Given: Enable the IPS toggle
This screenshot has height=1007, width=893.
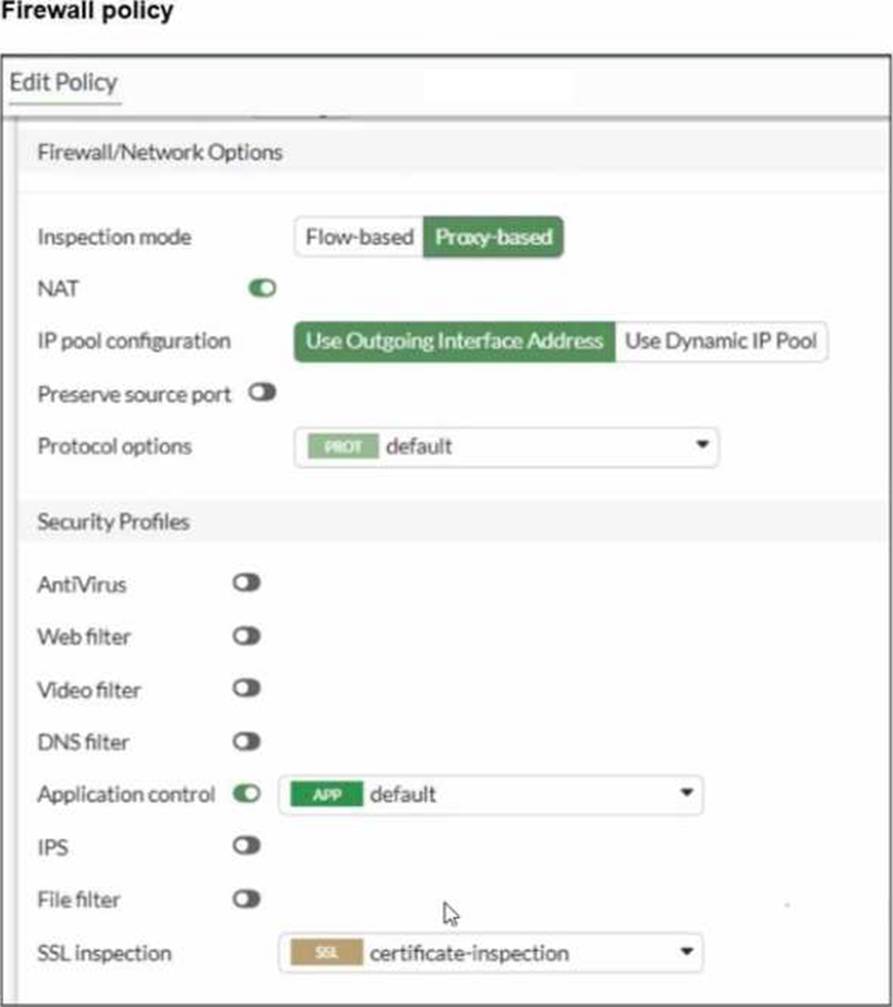Looking at the screenshot, I should [x=247, y=847].
